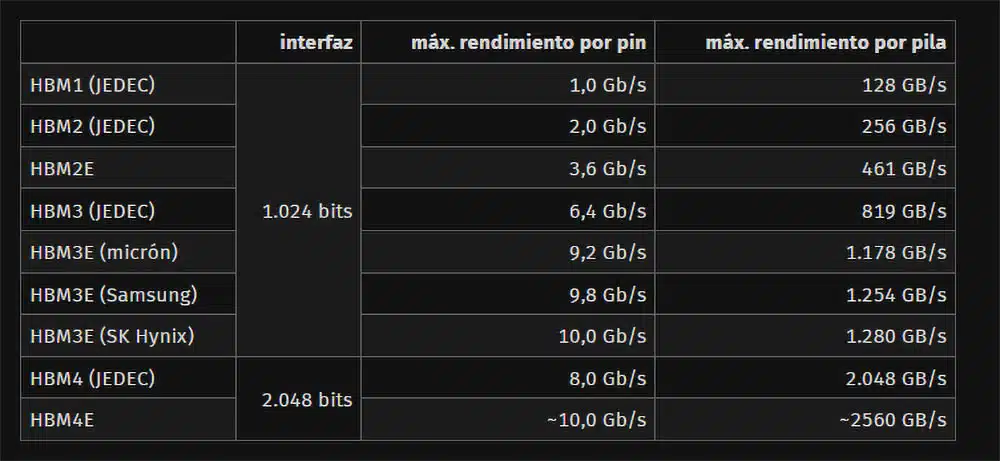The height and width of the screenshot is (461, 1000).
Task: Click the HBM2 (JEDEC) row label
Action: coord(92,126)
